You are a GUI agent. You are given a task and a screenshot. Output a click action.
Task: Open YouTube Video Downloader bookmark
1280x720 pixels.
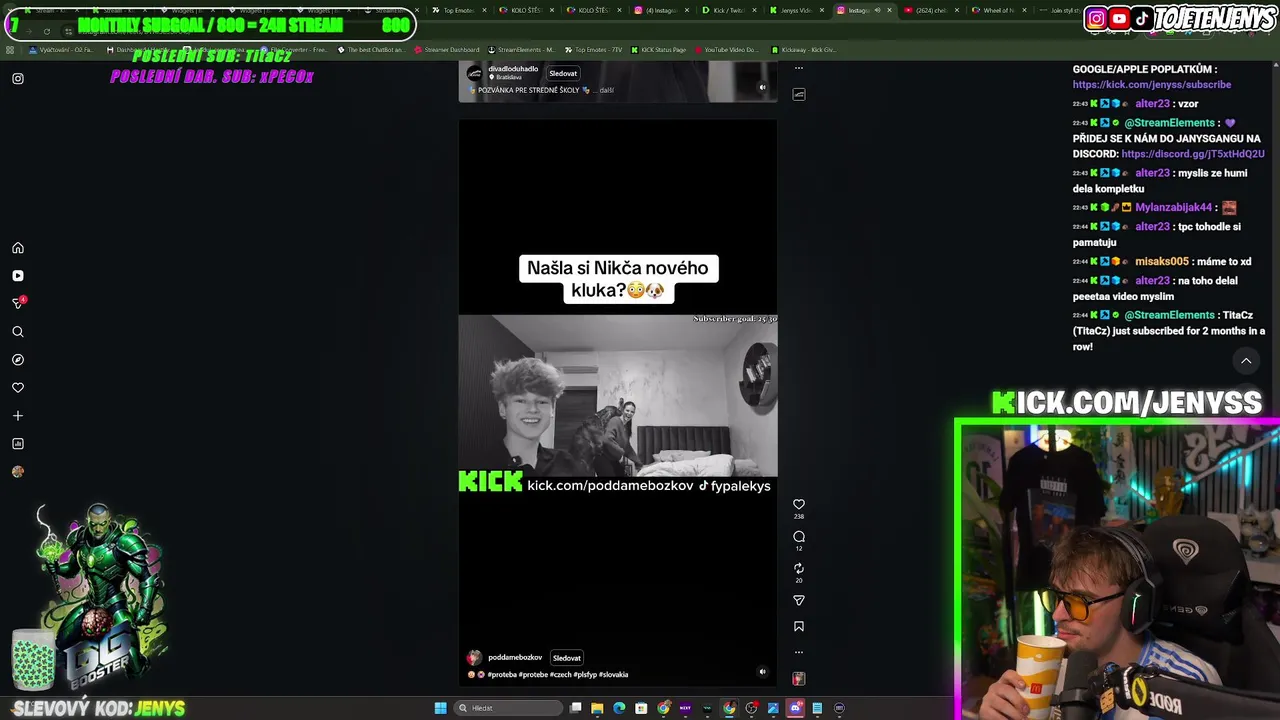(727, 49)
